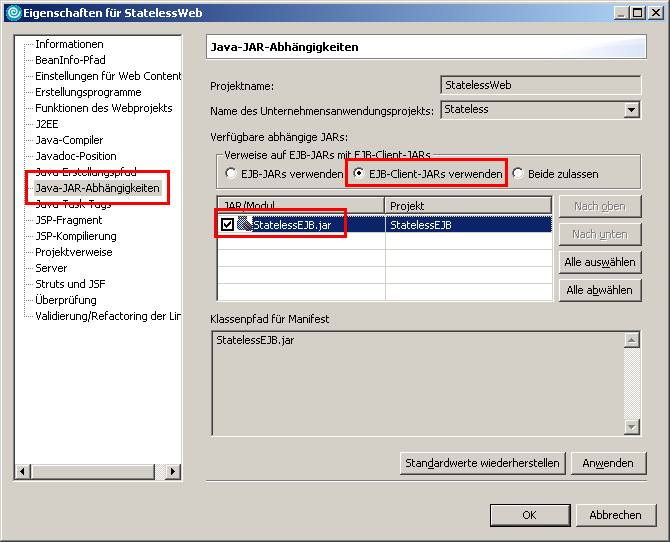This screenshot has height=542, width=670.
Task: Select Informationen in the properties tree
Action: click(x=69, y=44)
